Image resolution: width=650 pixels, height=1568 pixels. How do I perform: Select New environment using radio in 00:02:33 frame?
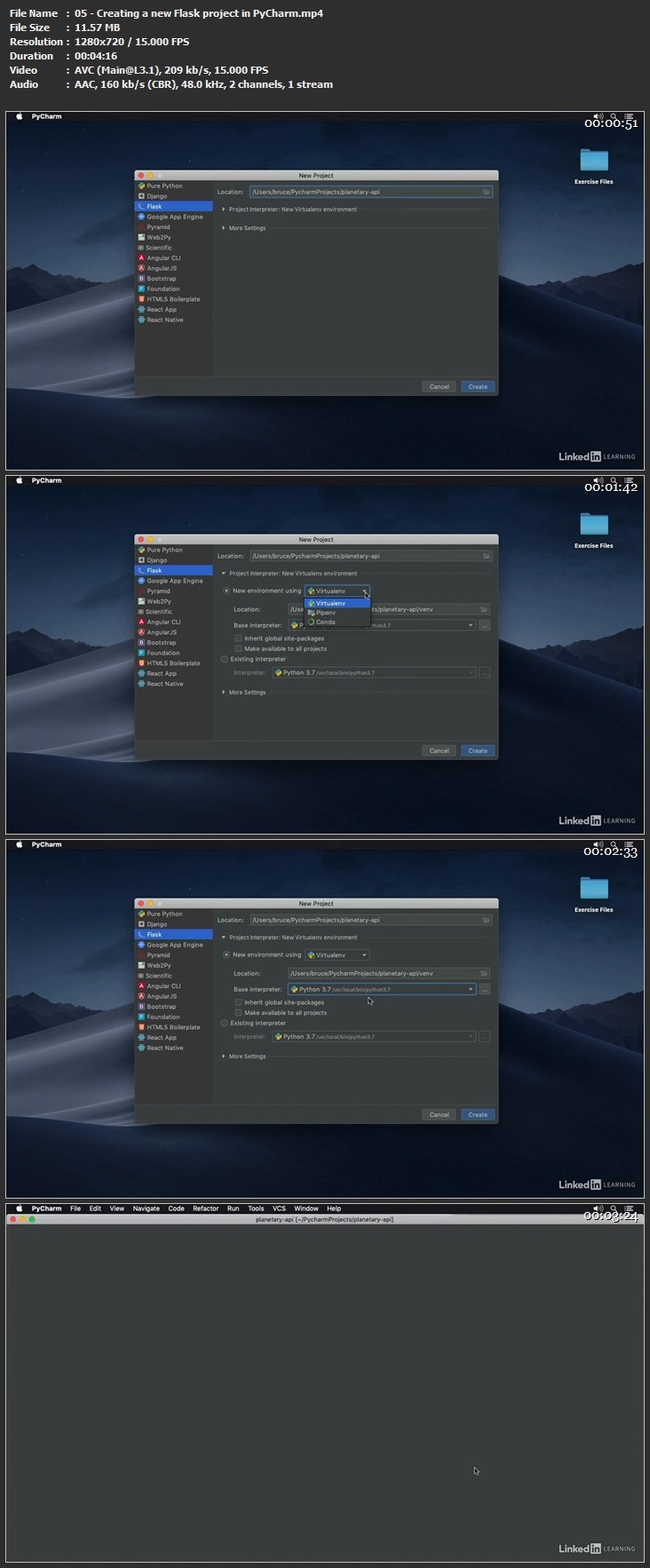226,954
